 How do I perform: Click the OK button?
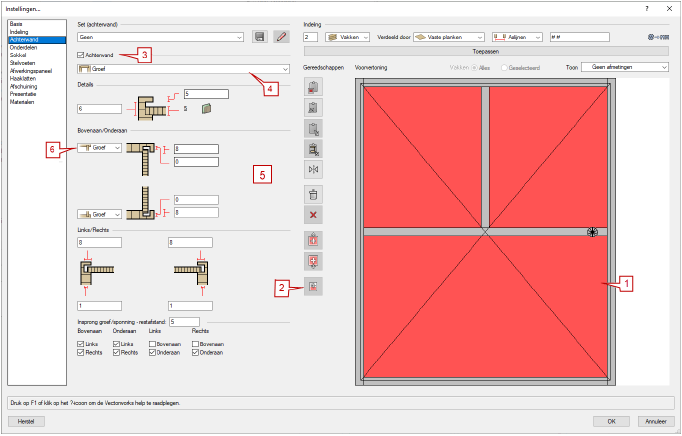(611, 421)
